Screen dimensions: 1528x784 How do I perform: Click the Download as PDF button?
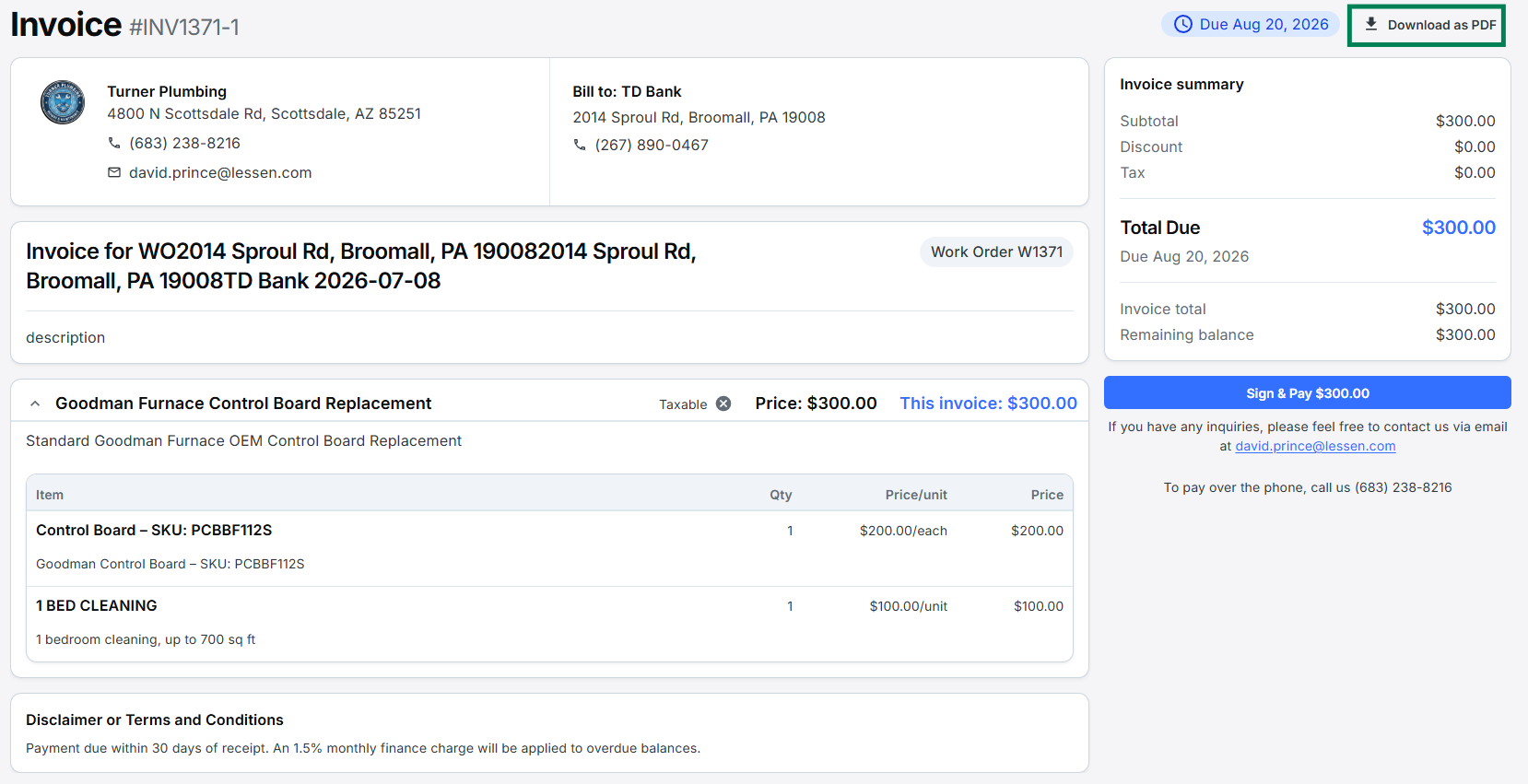(1427, 25)
